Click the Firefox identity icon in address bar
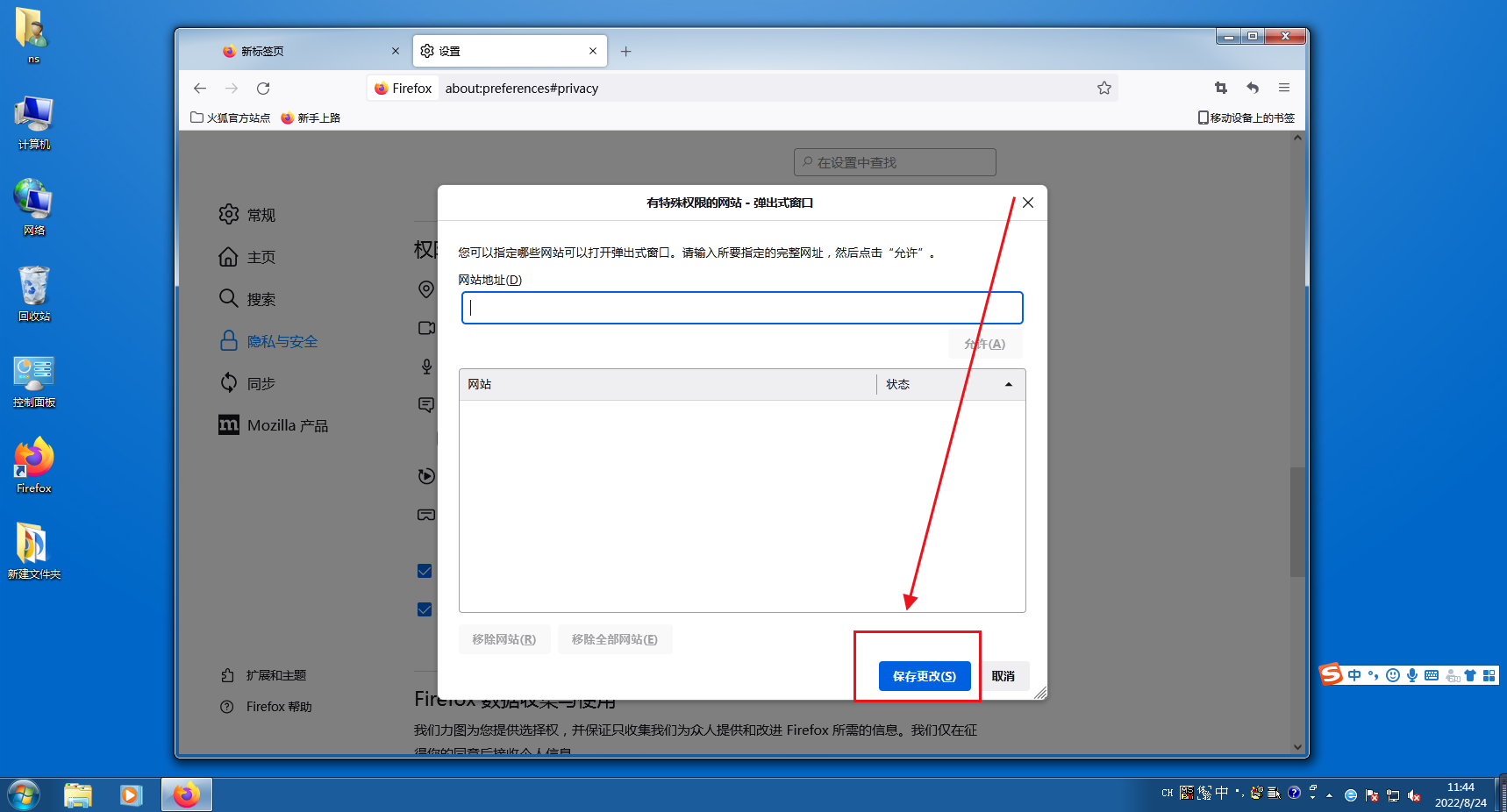1507x812 pixels. click(x=404, y=89)
